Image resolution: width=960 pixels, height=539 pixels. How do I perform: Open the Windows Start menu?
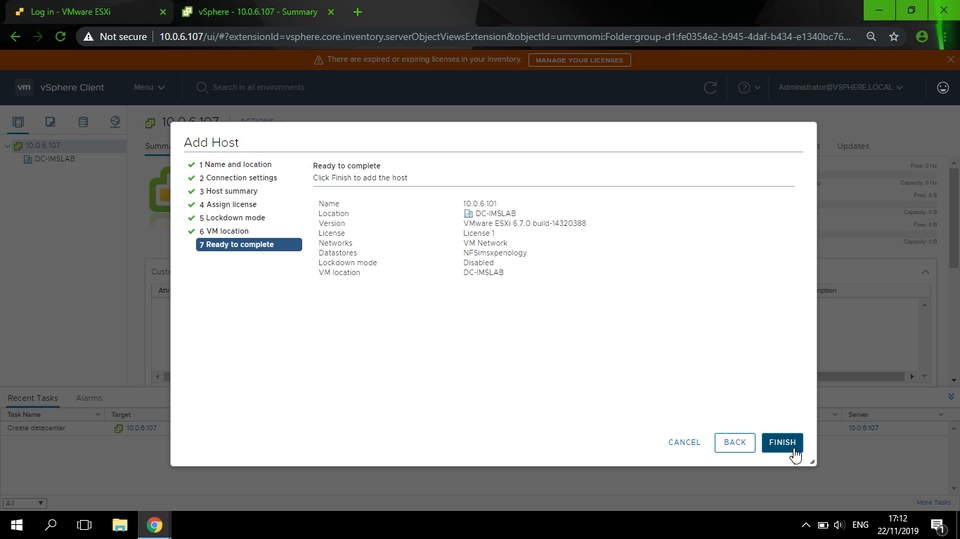[x=17, y=525]
